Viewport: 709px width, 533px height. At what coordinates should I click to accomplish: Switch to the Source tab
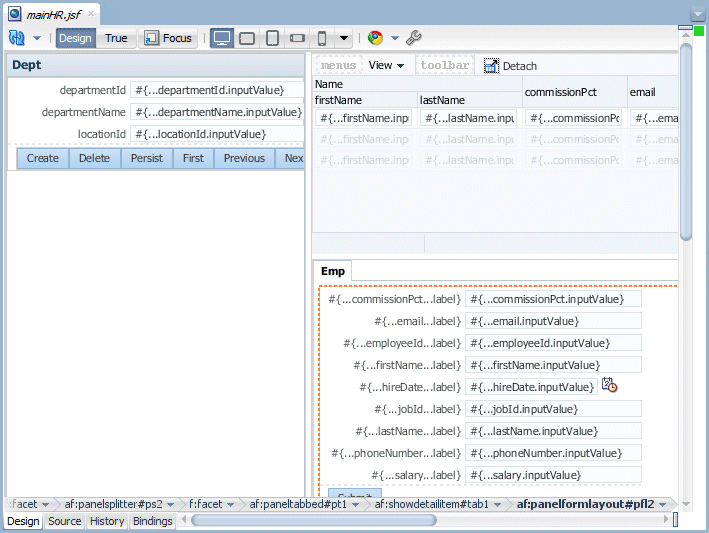pyautogui.click(x=65, y=521)
